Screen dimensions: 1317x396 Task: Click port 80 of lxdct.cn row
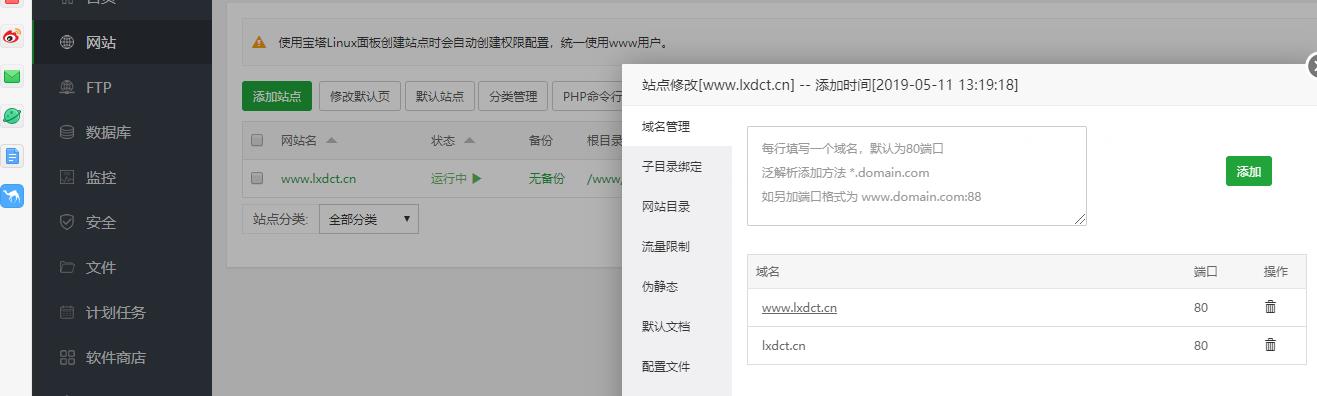[1200, 346]
